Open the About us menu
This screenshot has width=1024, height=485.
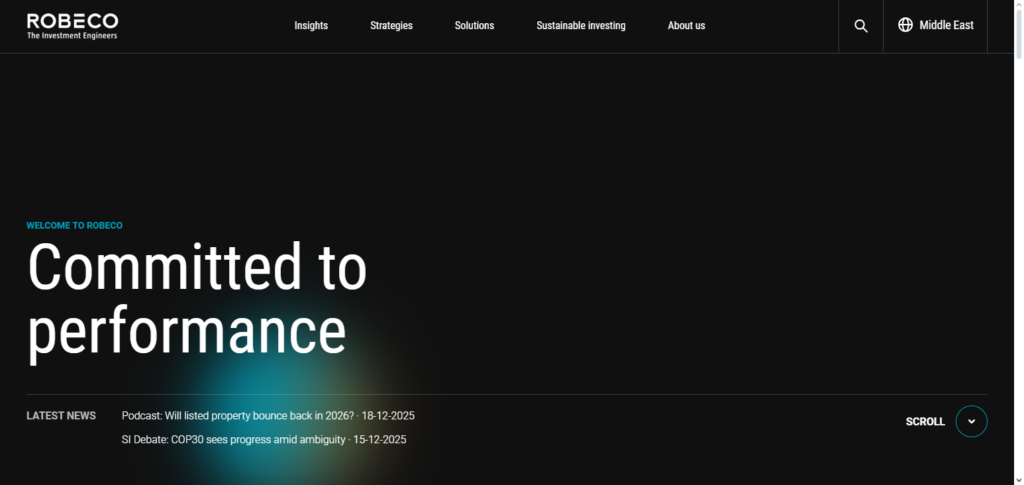pos(686,26)
